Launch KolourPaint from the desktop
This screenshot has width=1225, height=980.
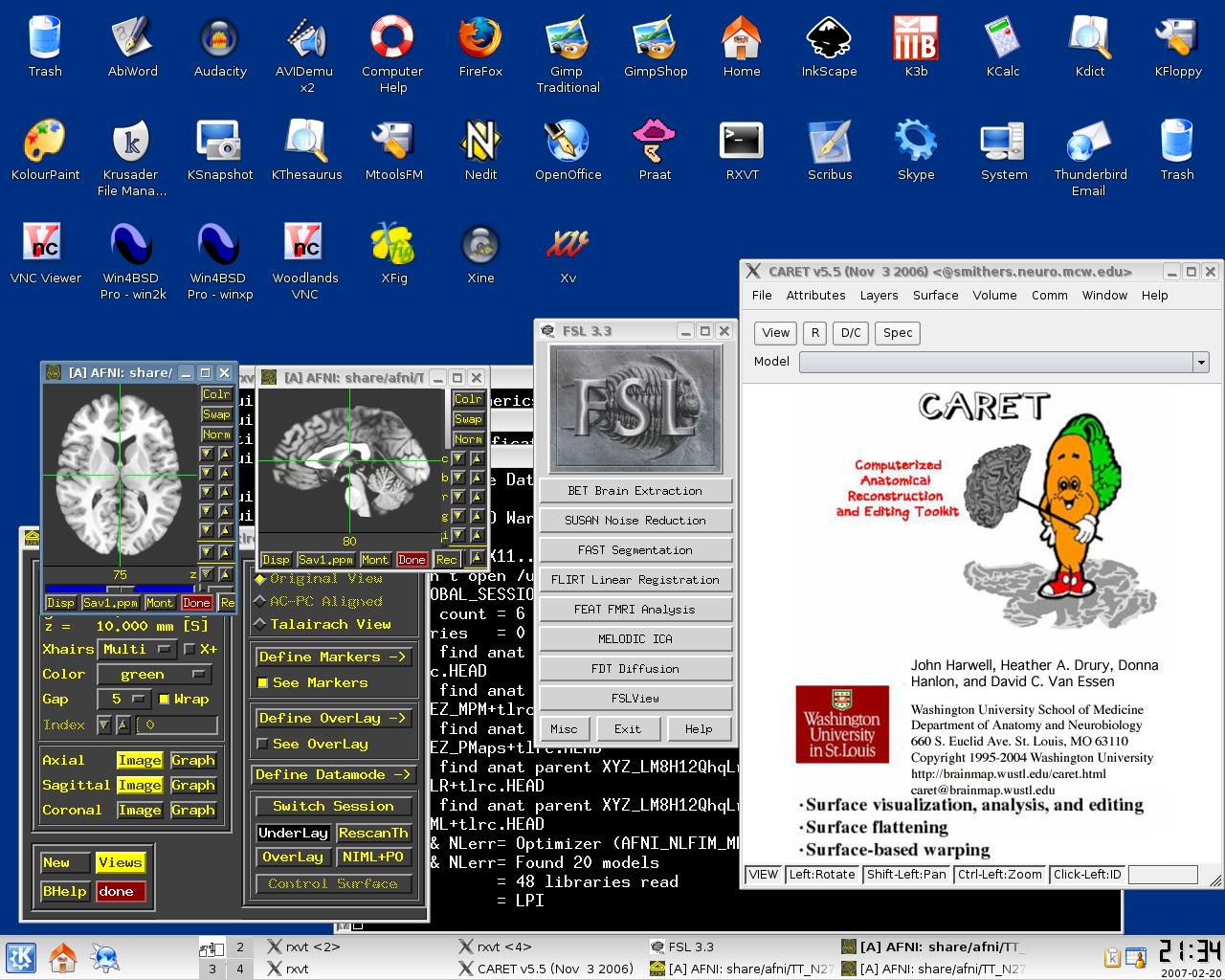click(x=45, y=149)
